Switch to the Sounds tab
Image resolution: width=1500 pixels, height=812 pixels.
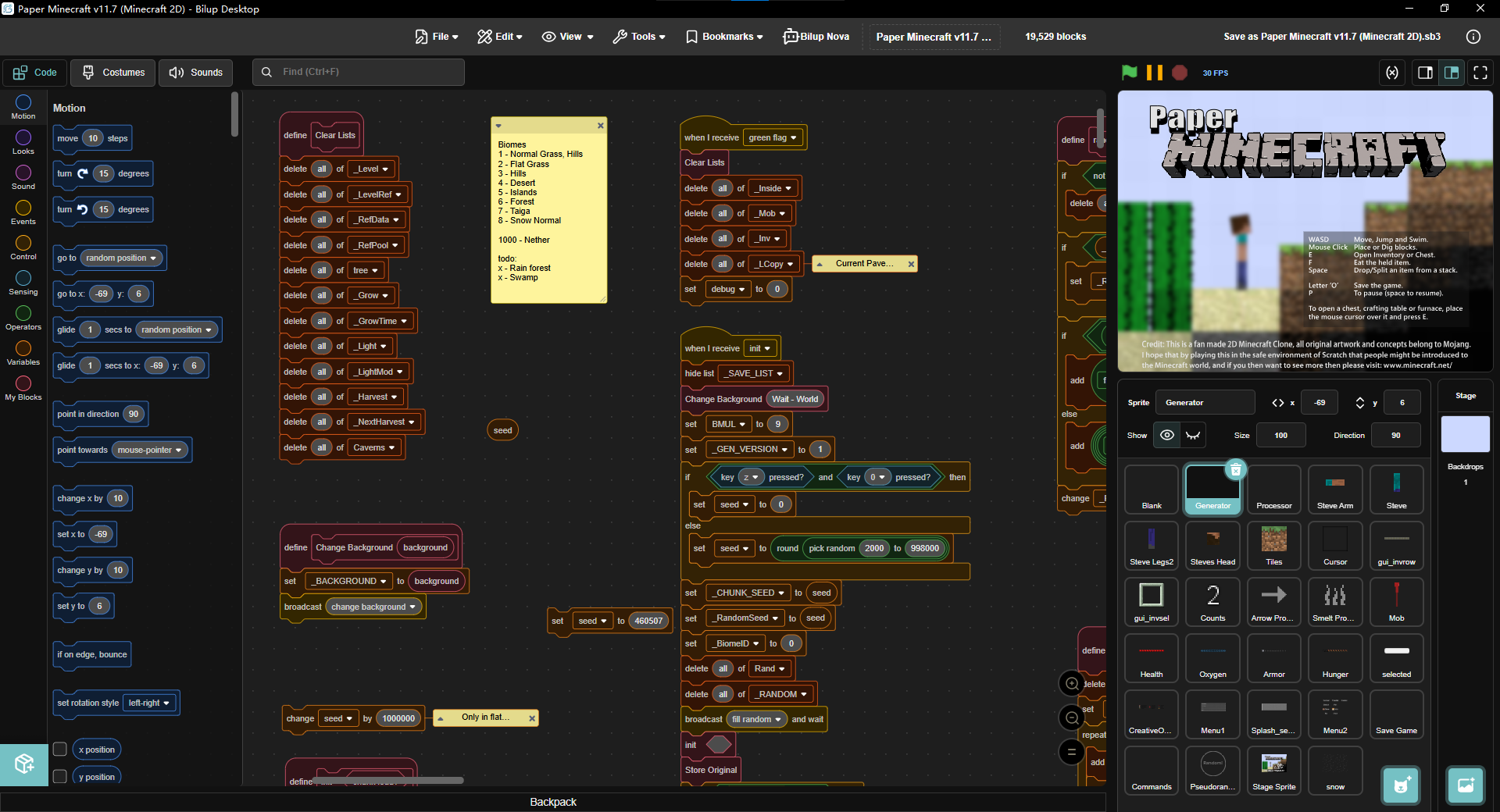tap(196, 73)
